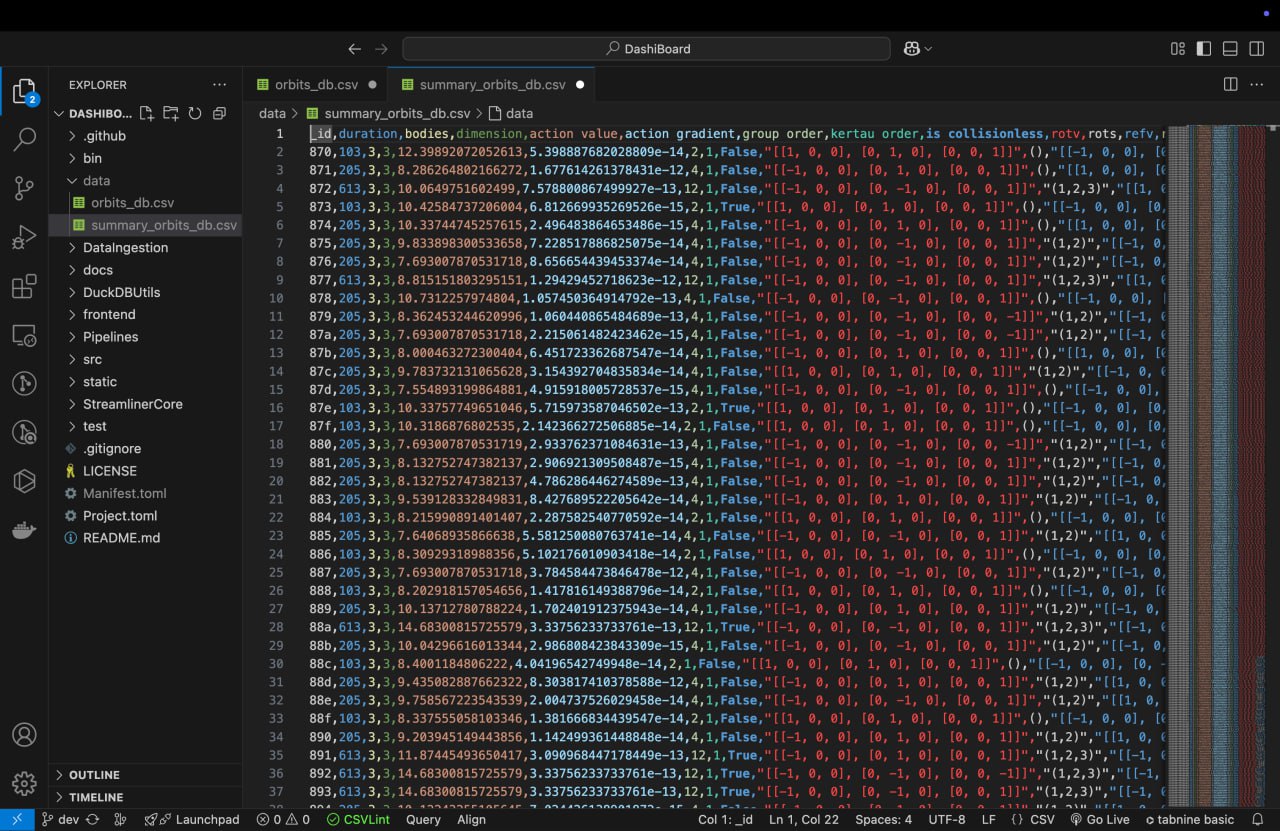The width and height of the screenshot is (1280, 831).
Task: Open the Docker whale view
Action: pos(24,530)
